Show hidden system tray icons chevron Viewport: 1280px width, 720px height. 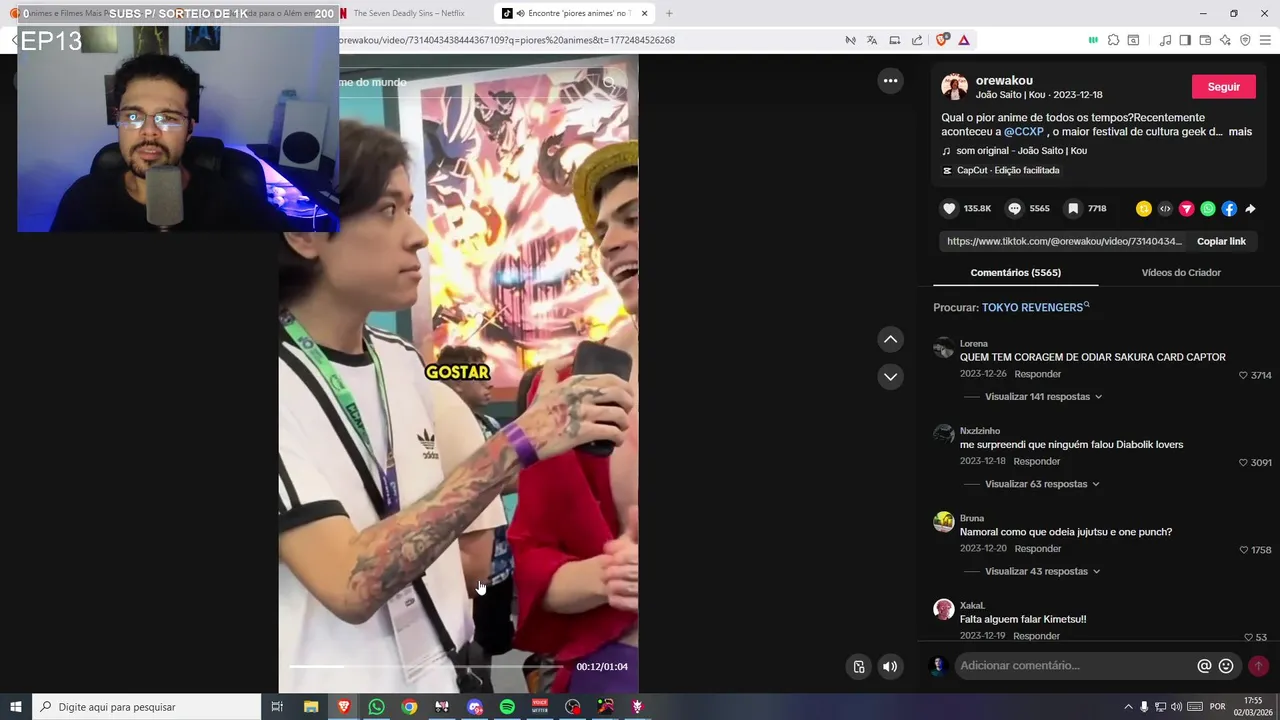[1128, 707]
